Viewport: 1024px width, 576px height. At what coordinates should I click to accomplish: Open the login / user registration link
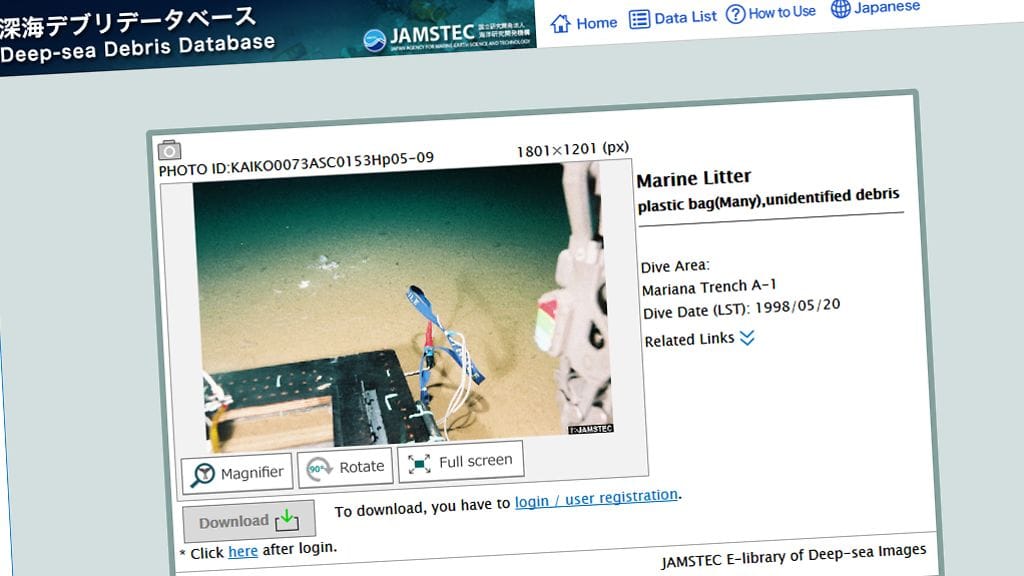click(x=596, y=498)
